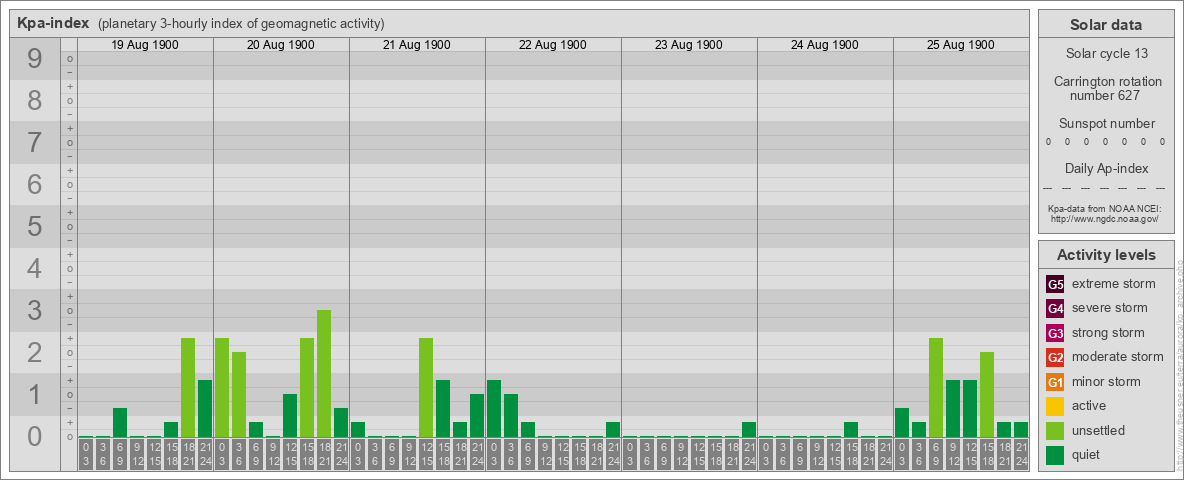Click the '22 Aug 1900' date header
The height and width of the screenshot is (480, 1184).
click(x=553, y=45)
